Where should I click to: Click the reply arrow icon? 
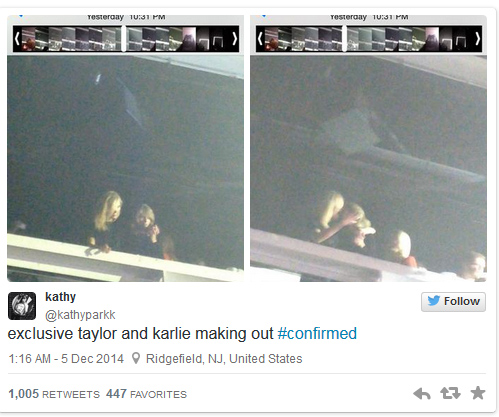[422, 393]
